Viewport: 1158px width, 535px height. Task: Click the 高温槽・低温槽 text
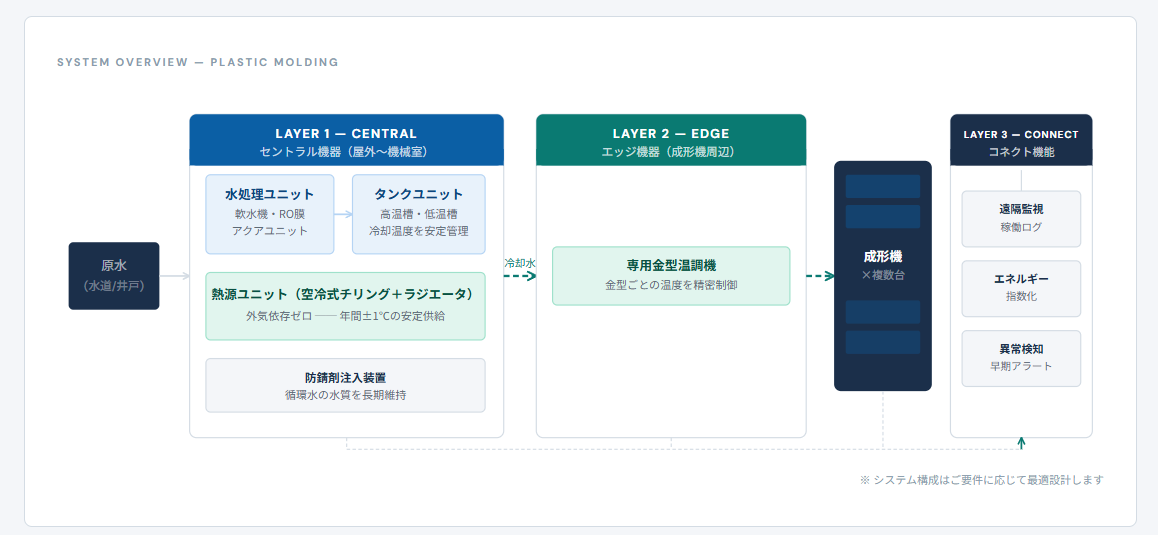[419, 214]
